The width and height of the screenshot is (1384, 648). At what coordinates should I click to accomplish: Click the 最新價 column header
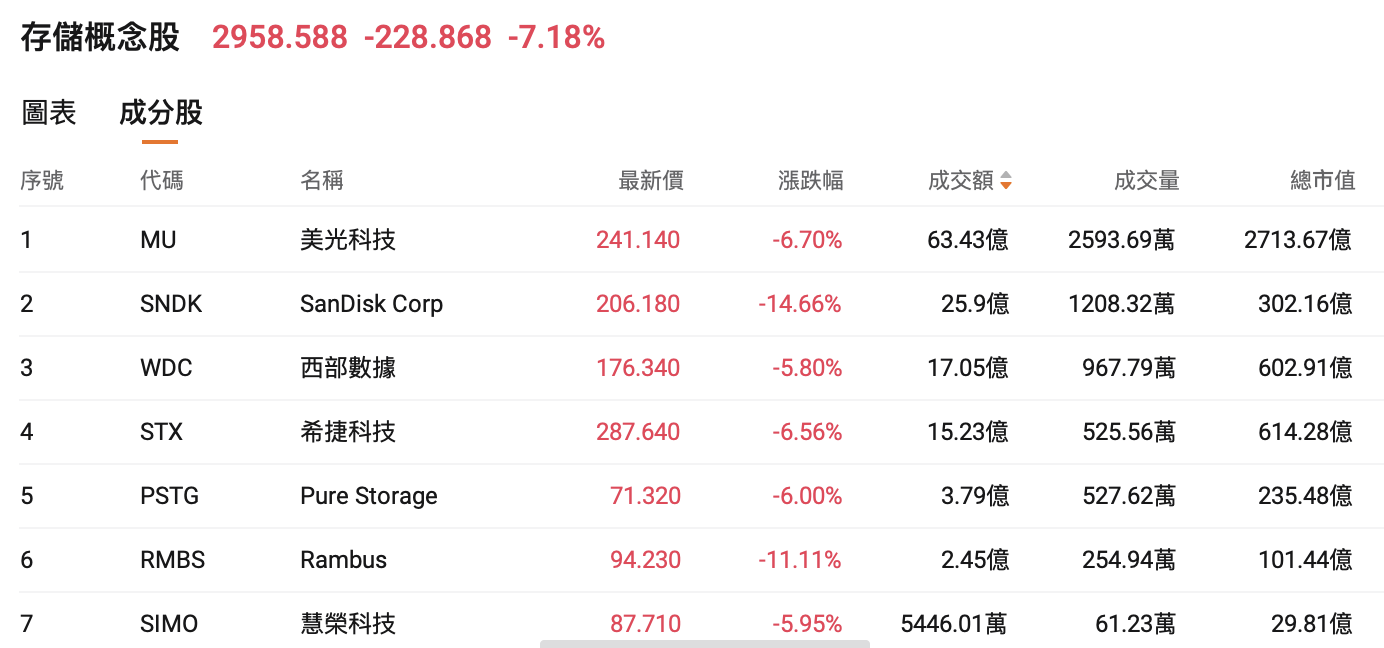click(x=650, y=181)
